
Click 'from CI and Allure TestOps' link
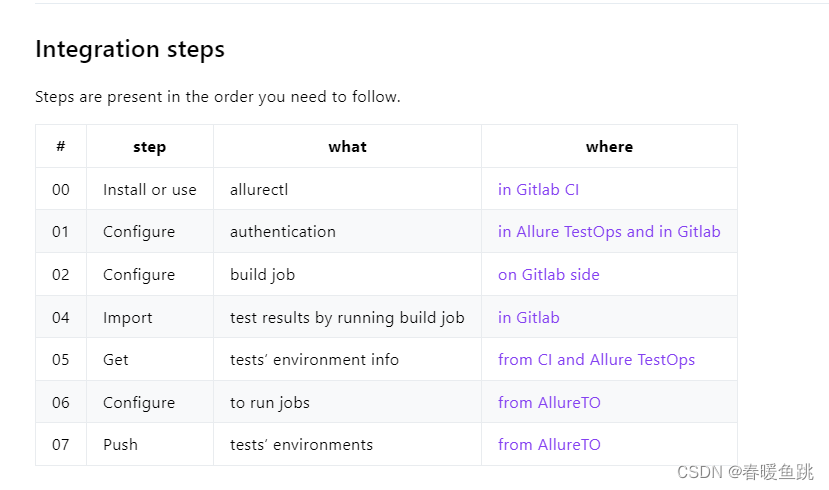[x=596, y=360]
